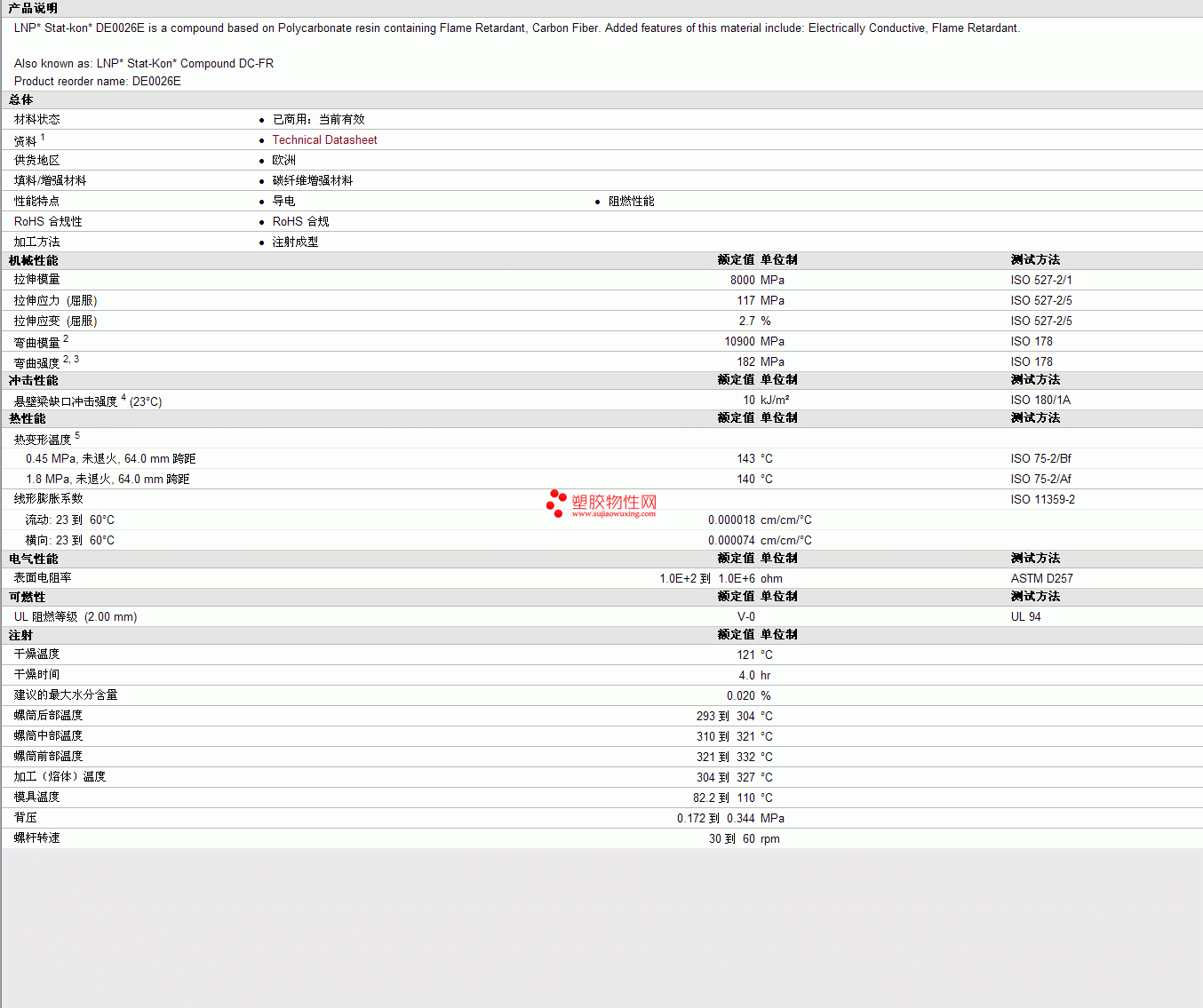
Task: Click the 2.7 tensile strain value
Action: tap(747, 321)
